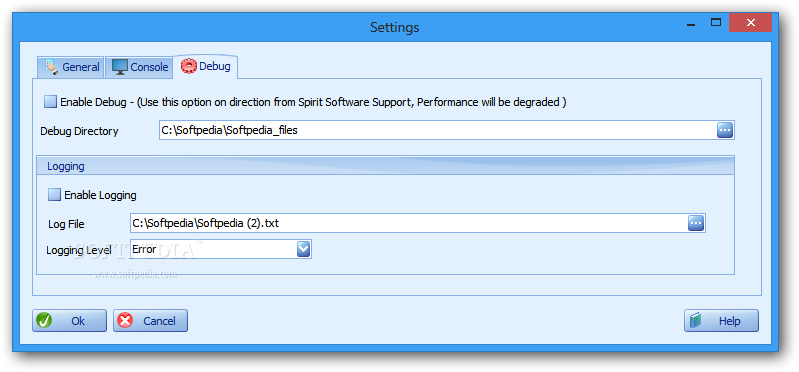Click the General tab notepad icon
The height and width of the screenshot is (372, 799).
[50, 67]
